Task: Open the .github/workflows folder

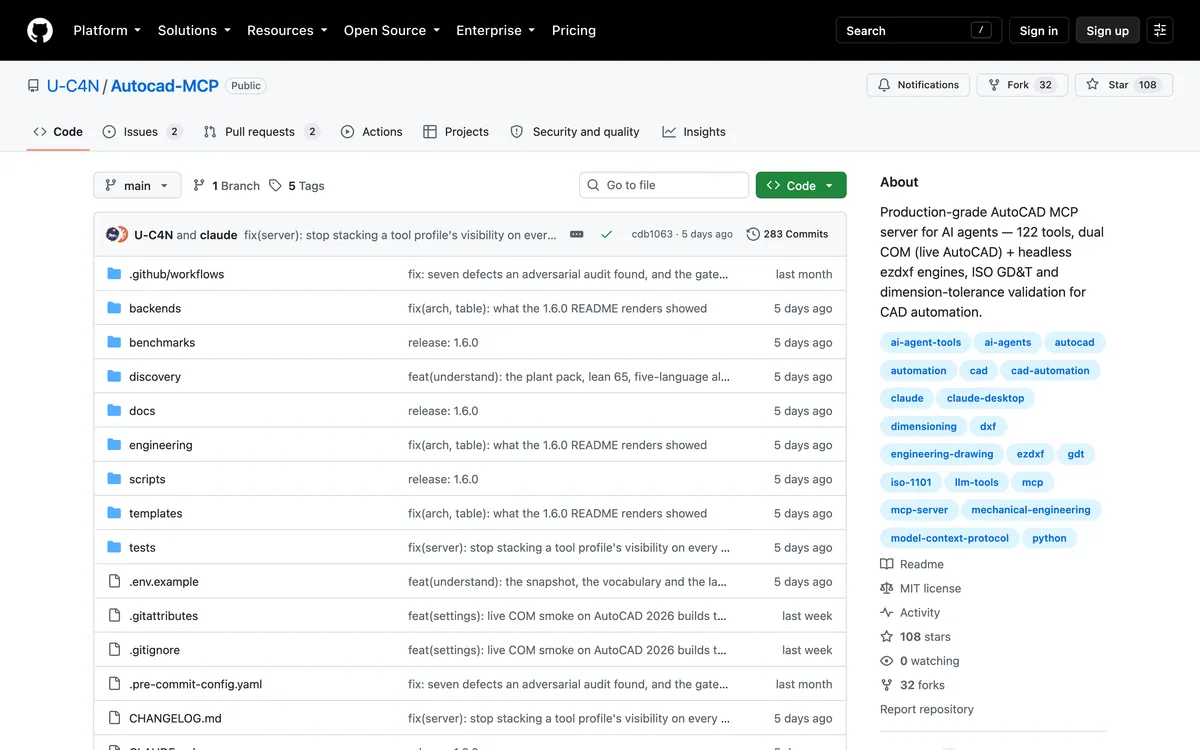Action: [x=176, y=274]
